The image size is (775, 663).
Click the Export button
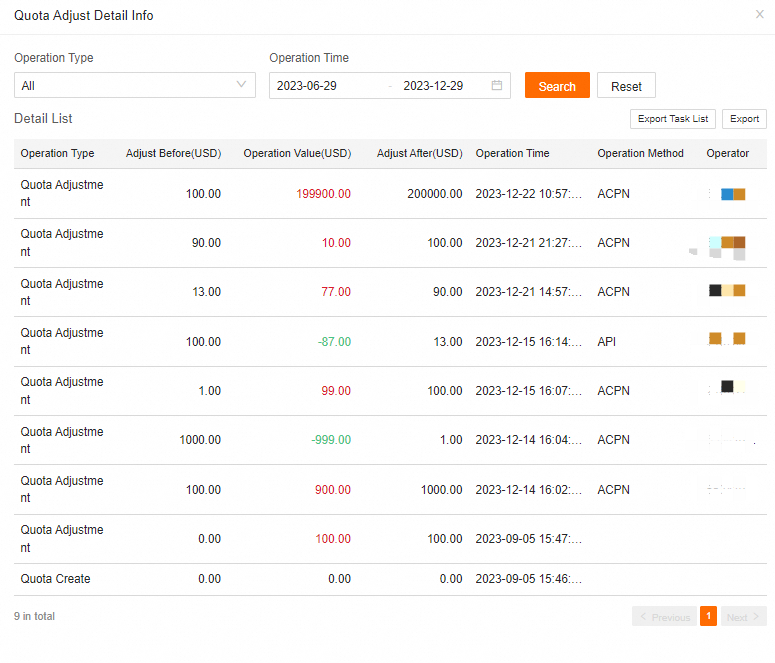[x=744, y=119]
